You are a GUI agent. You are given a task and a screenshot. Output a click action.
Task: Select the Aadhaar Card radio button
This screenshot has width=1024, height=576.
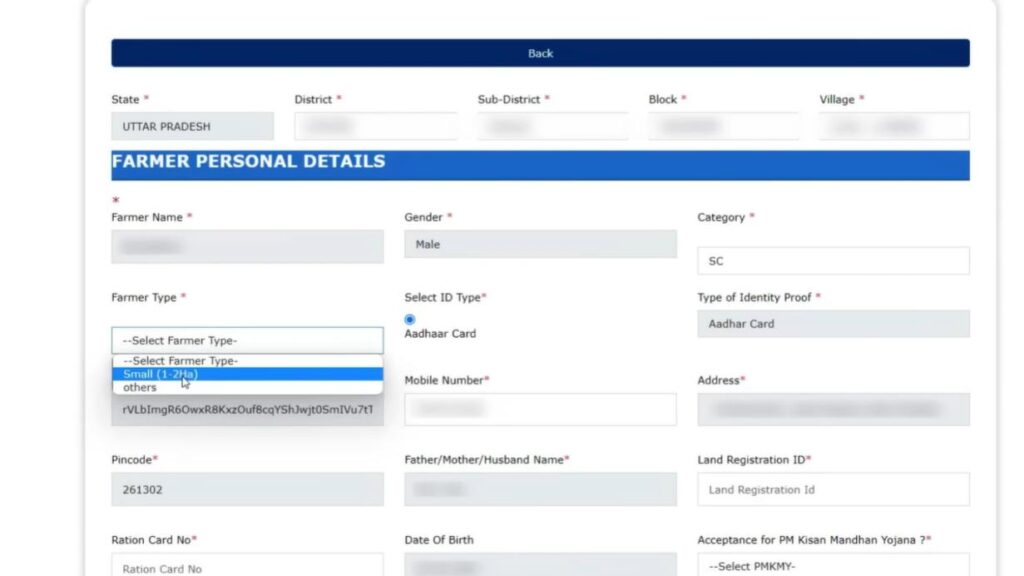pyautogui.click(x=410, y=320)
